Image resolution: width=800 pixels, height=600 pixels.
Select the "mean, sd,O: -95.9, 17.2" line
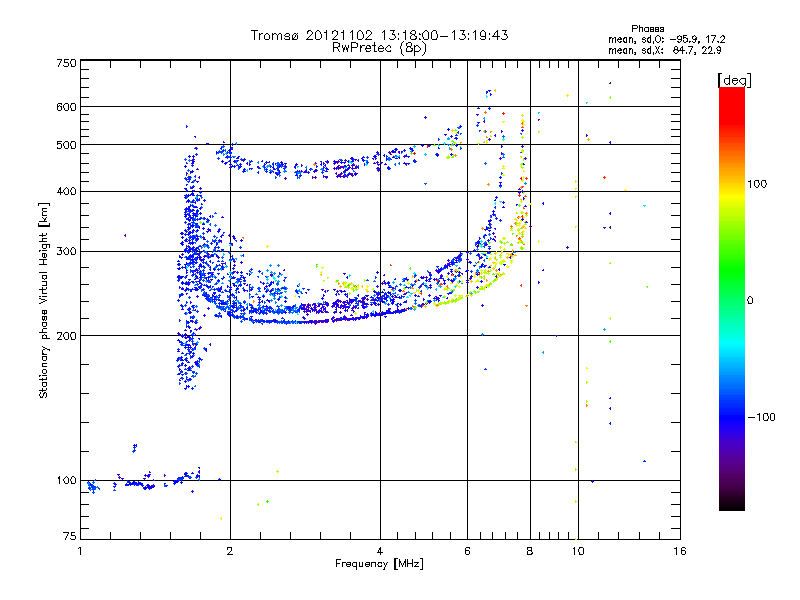point(666,39)
